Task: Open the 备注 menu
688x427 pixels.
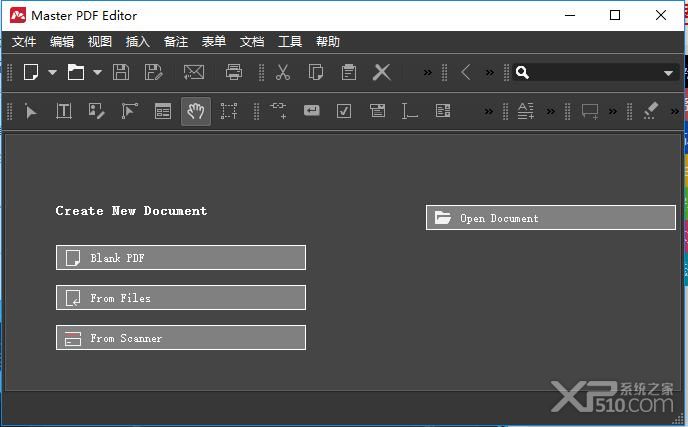Action: click(x=176, y=42)
